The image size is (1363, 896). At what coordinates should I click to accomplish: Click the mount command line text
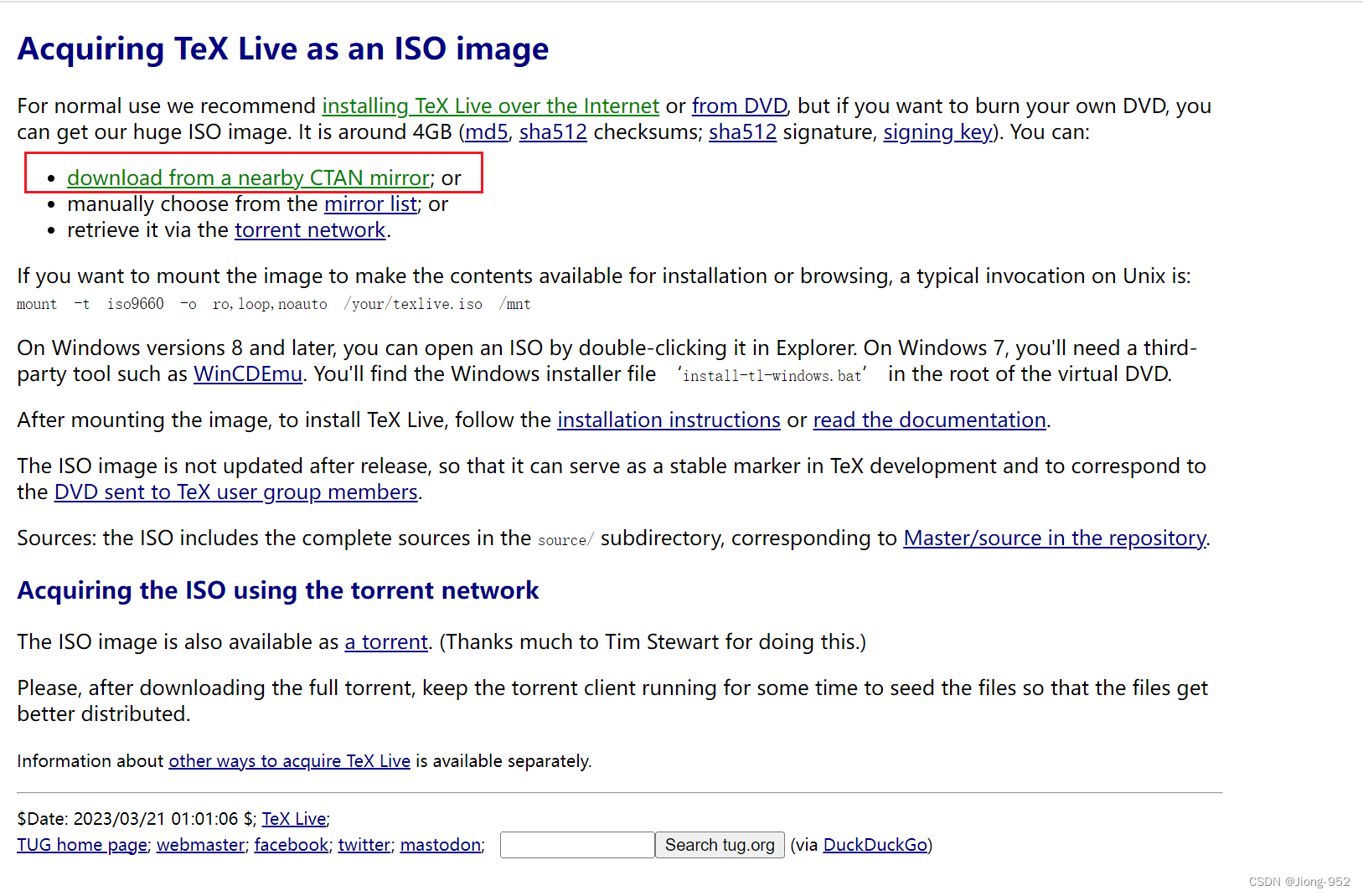point(274,304)
